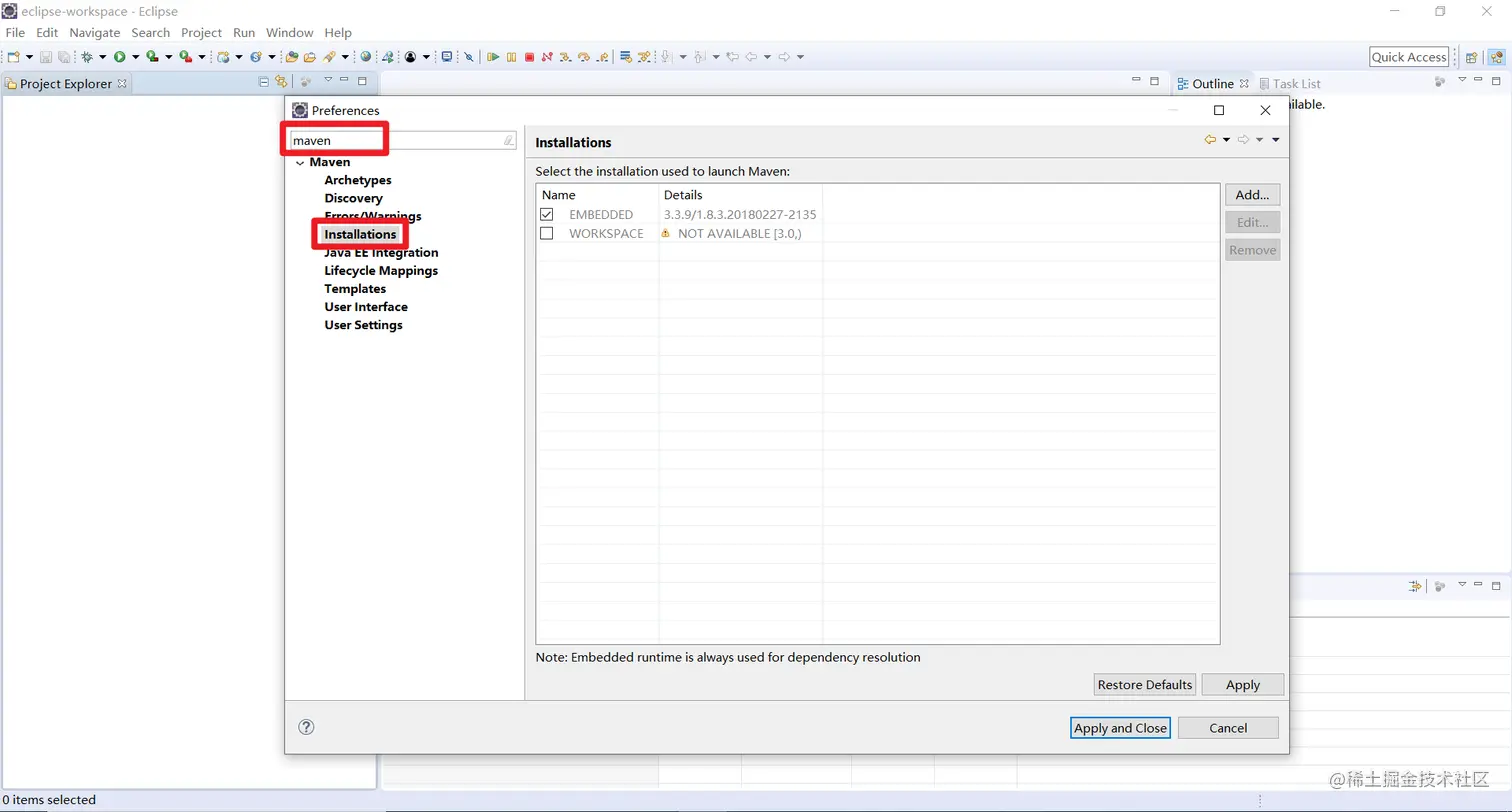This screenshot has height=812, width=1512.
Task: Switch to the Task List tab
Action: click(x=1290, y=84)
